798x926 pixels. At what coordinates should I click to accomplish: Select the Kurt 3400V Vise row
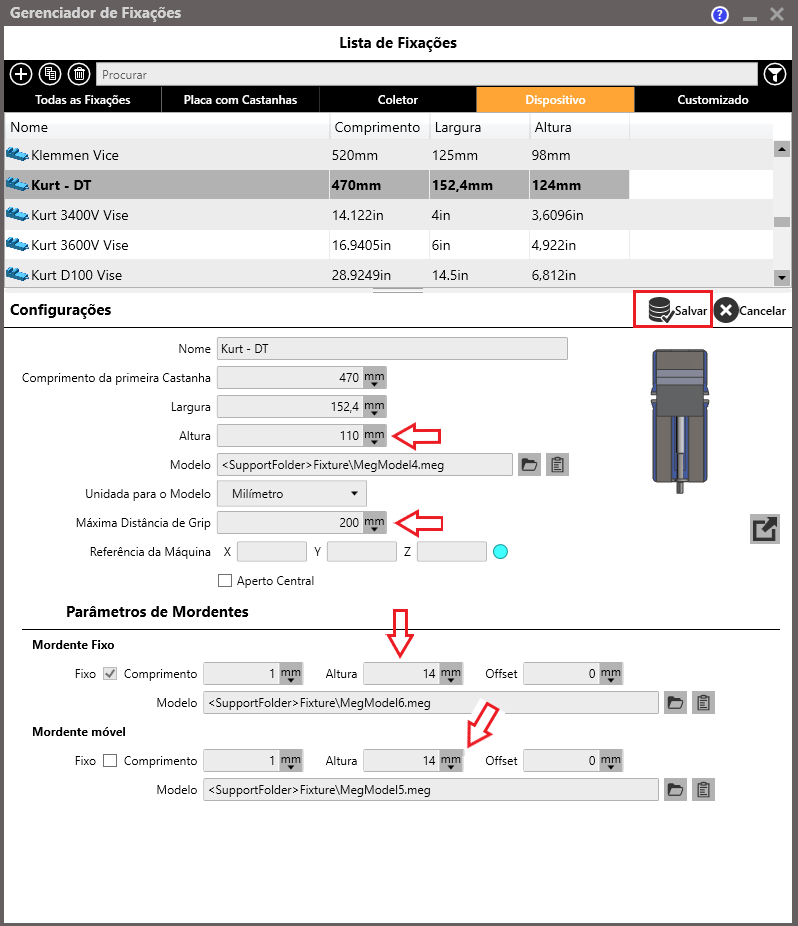[x=389, y=215]
